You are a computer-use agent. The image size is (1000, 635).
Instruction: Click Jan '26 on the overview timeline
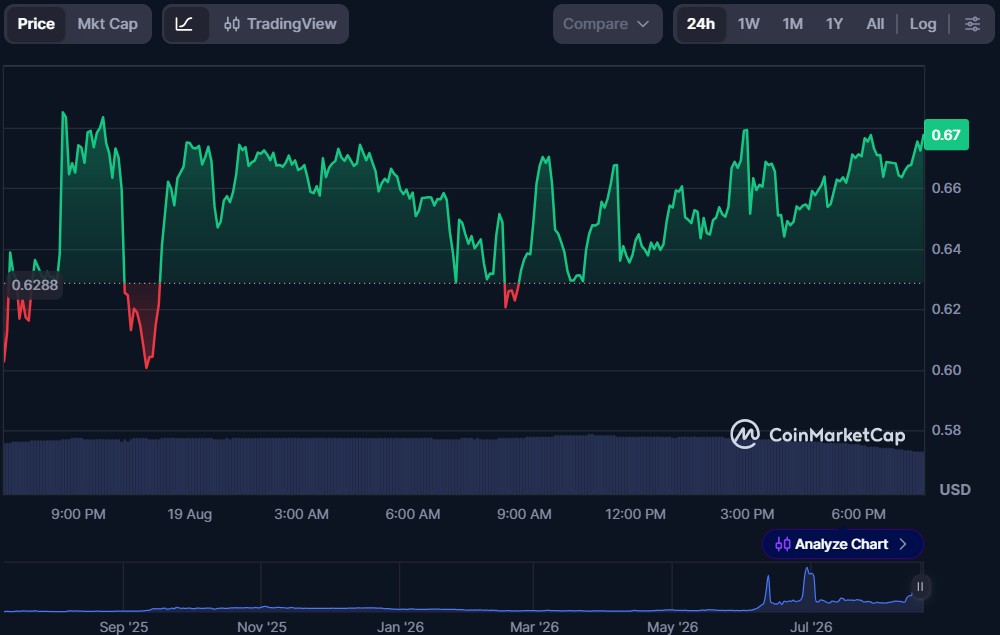(400, 627)
